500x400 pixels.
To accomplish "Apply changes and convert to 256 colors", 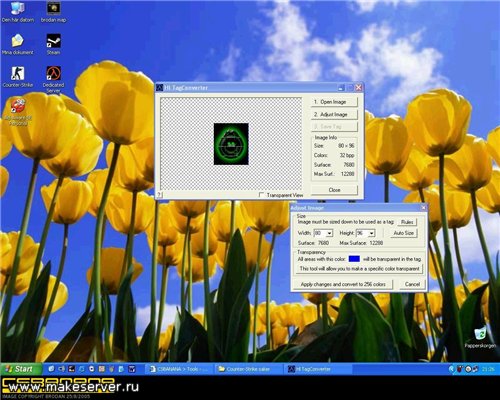I will (343, 284).
